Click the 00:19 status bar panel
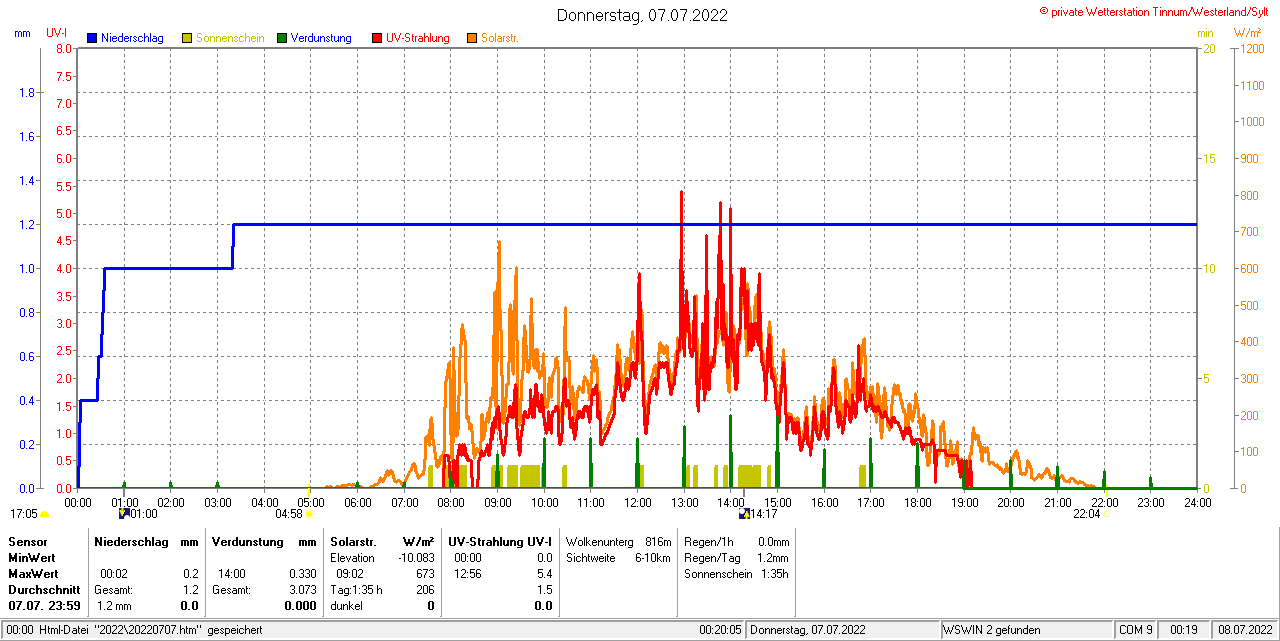 click(1185, 630)
